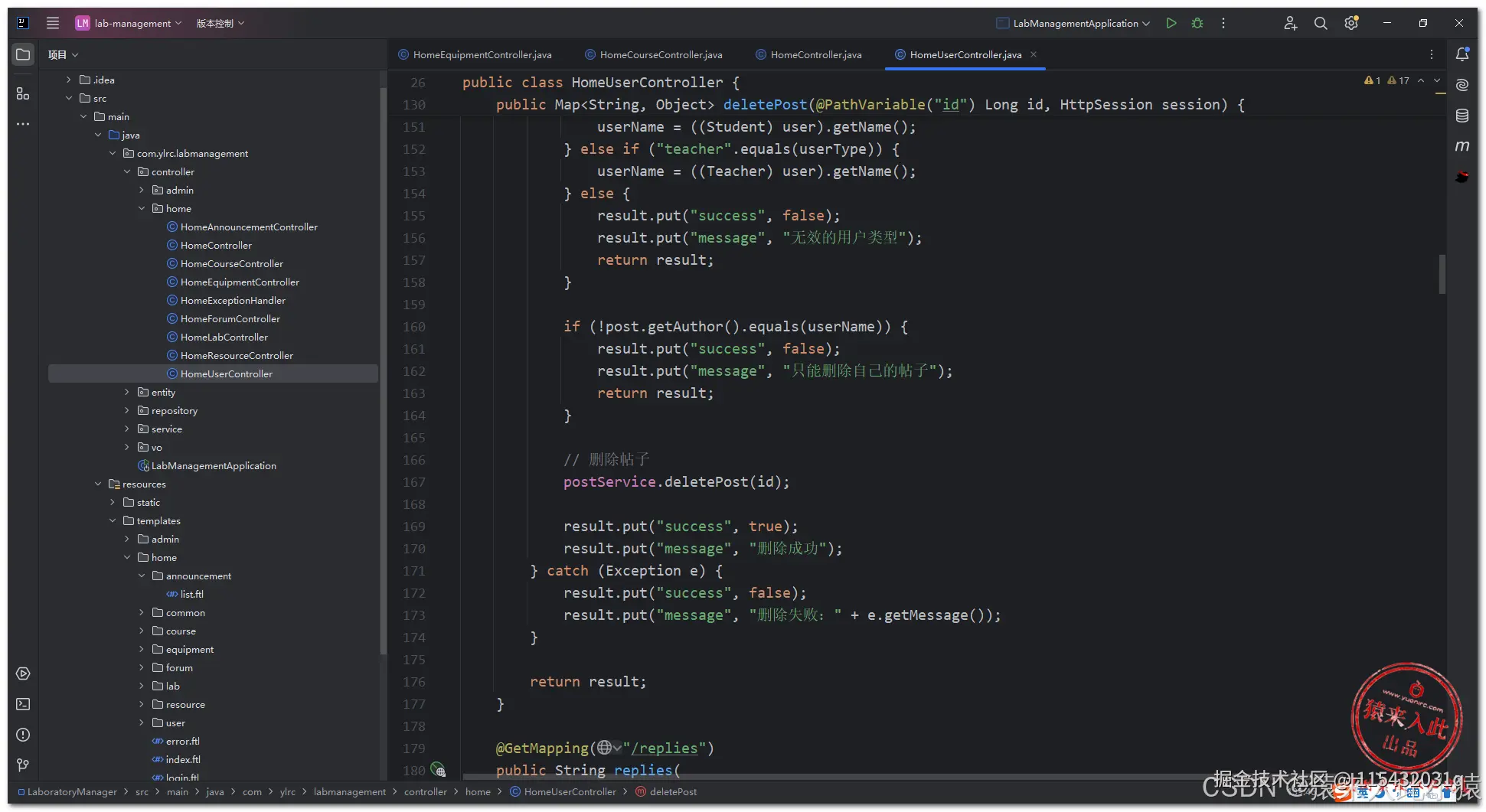Viewport: 1486px width, 812px height.
Task: Open HomeAnnouncementController in project tree
Action: (249, 227)
